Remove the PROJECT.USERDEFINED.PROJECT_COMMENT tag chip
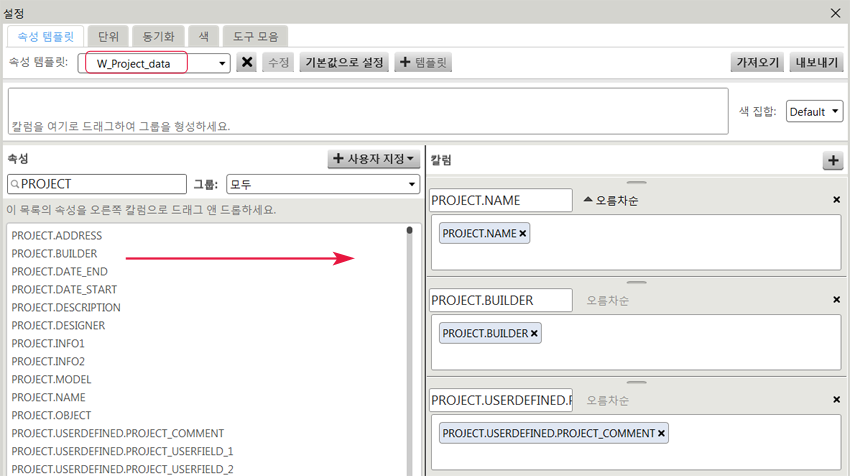Viewport: 850px width, 476px height. 661,433
